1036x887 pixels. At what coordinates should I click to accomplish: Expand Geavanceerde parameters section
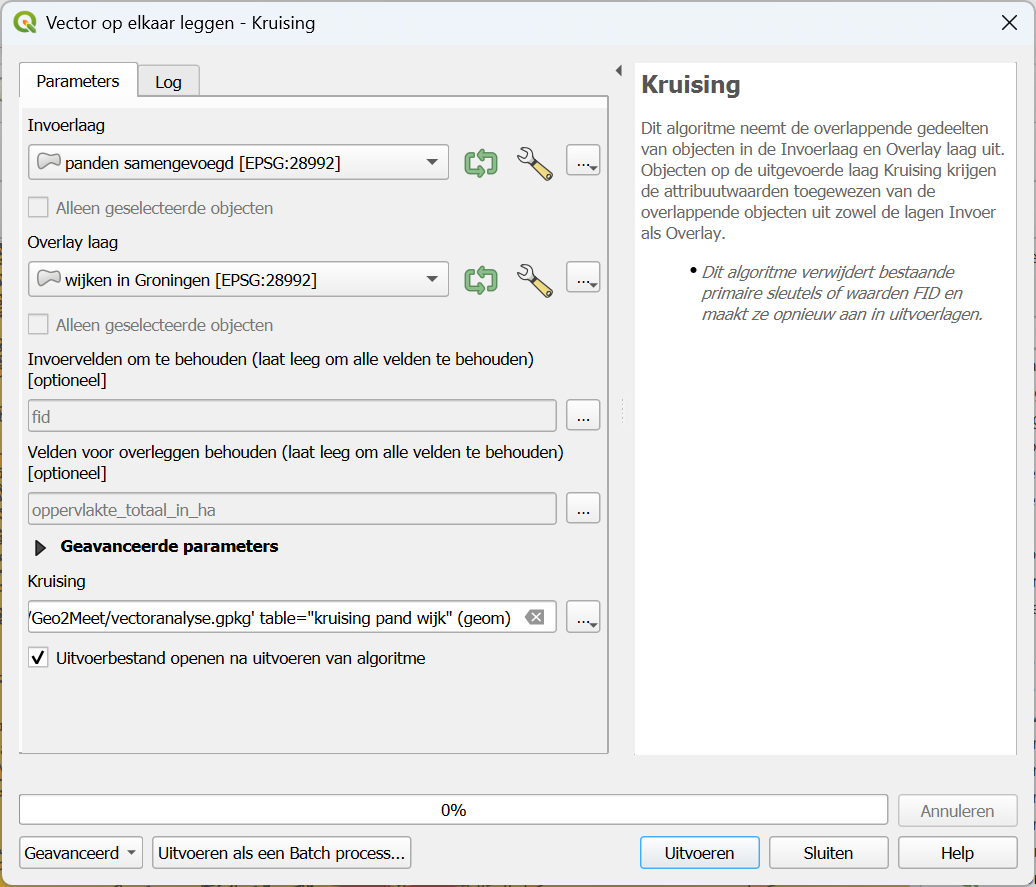[41, 547]
